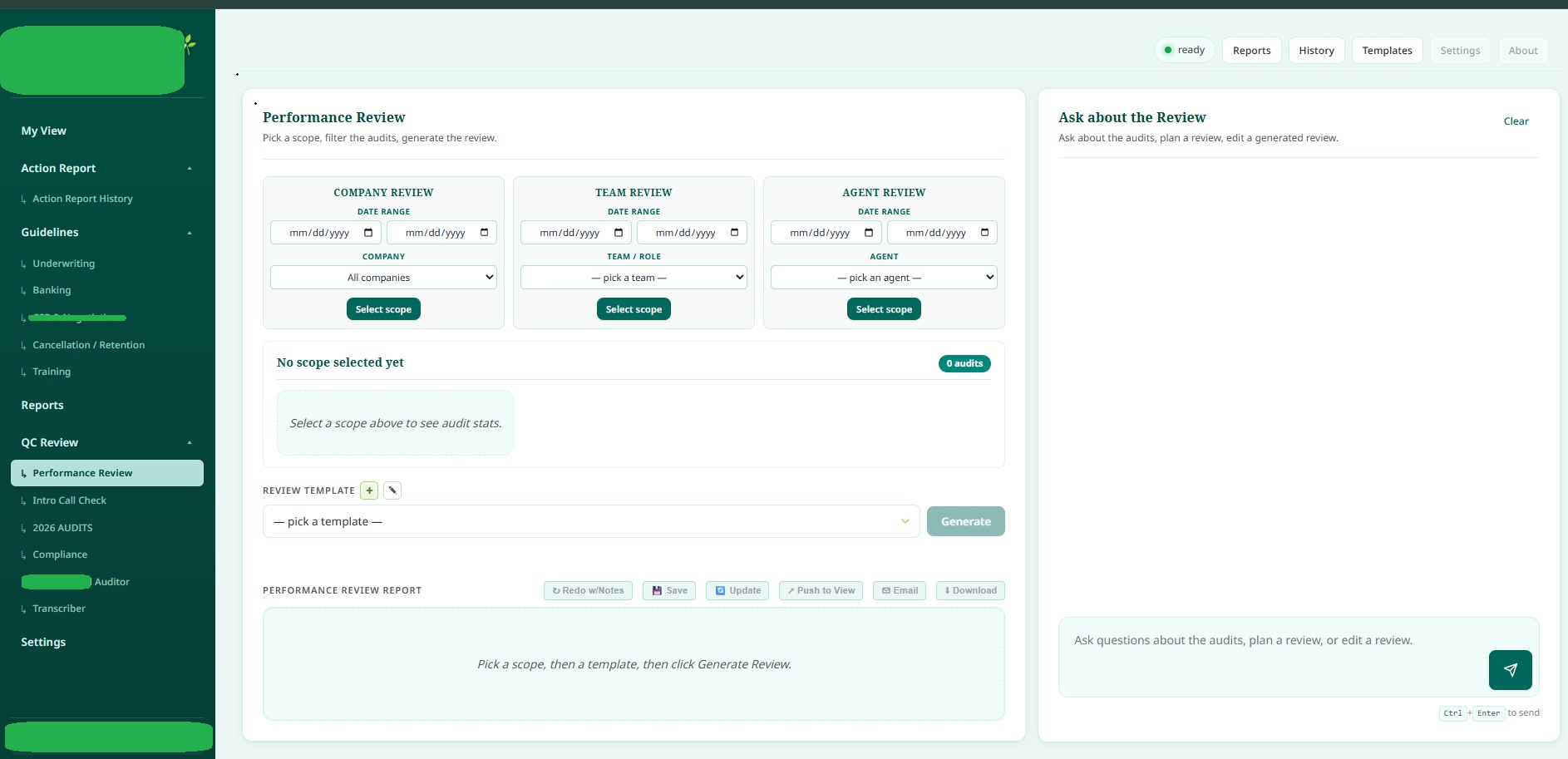Open the Reports tab in top bar

tap(1251, 50)
